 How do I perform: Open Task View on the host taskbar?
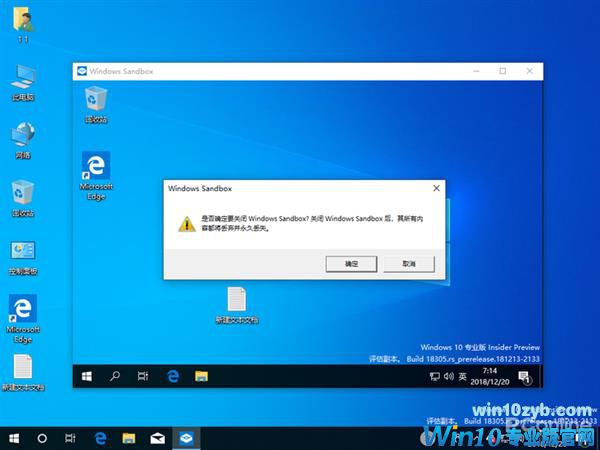[70, 438]
